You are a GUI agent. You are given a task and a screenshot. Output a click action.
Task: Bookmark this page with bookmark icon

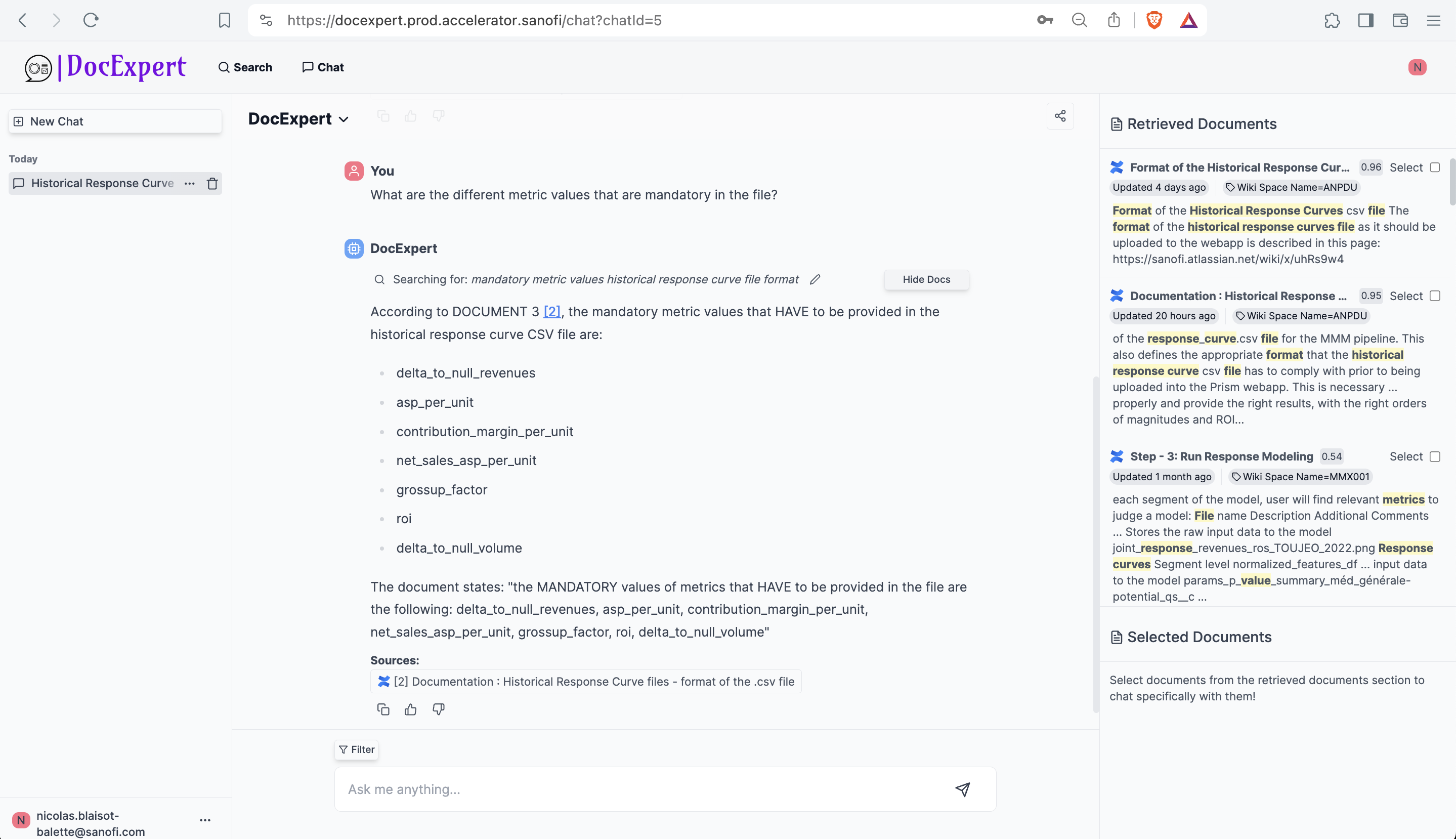click(x=224, y=20)
